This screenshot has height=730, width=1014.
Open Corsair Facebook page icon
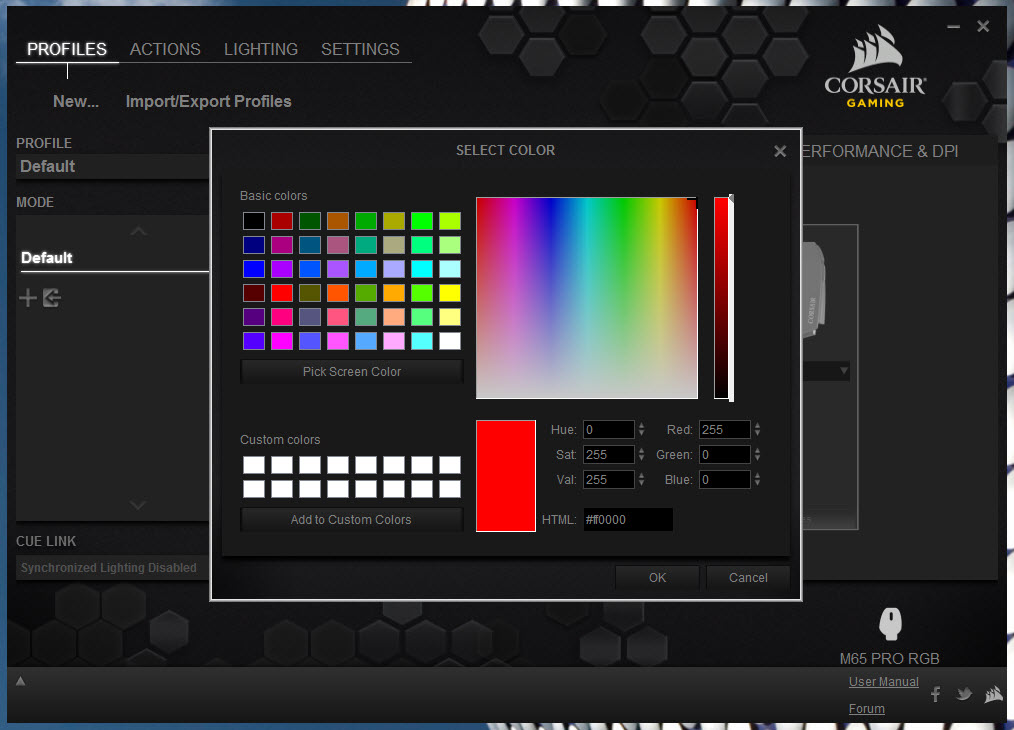pos(935,694)
